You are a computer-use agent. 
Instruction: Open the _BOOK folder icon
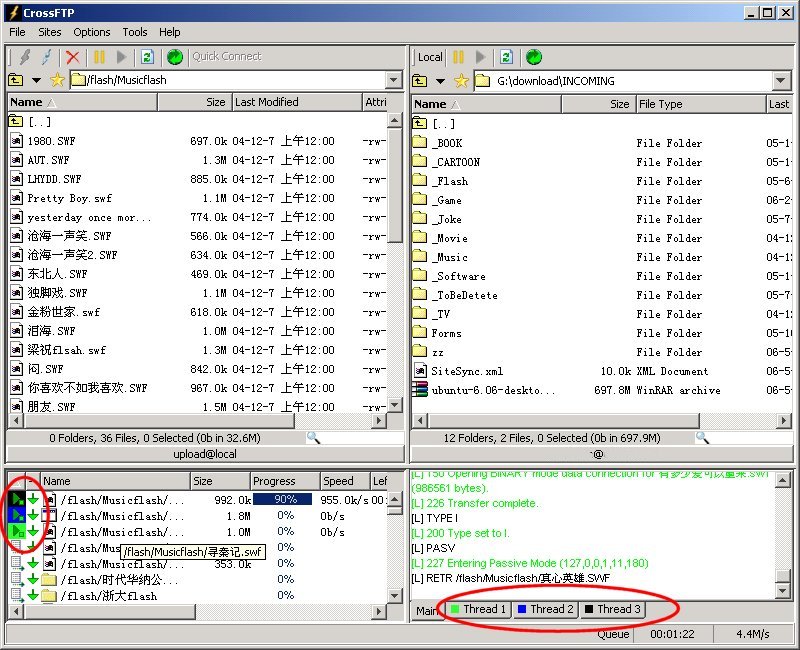coord(420,142)
